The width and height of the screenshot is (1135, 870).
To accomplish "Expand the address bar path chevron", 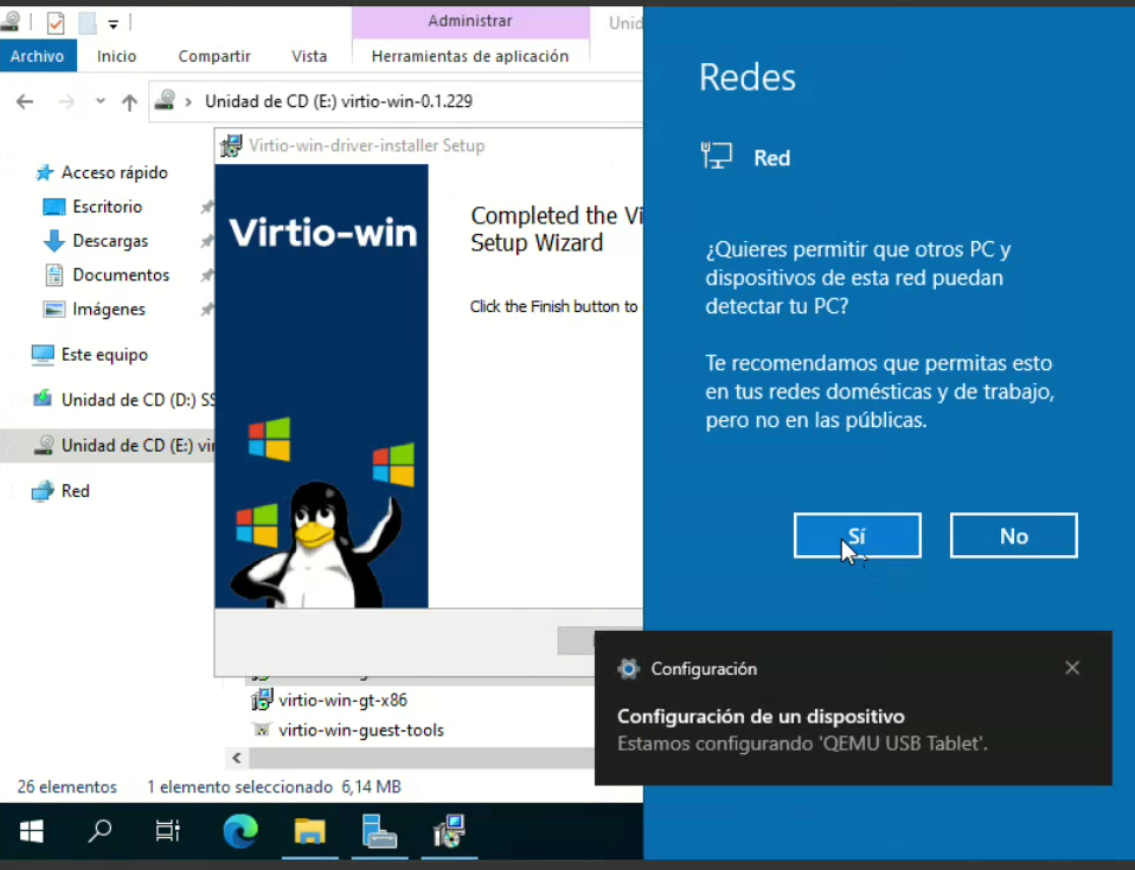I will 188,101.
